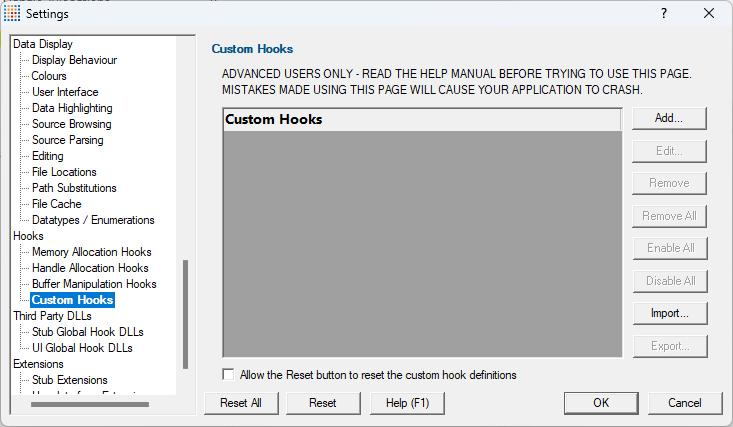The height and width of the screenshot is (427, 733).
Task: Open Stub Extensions page
Action: pos(70,380)
